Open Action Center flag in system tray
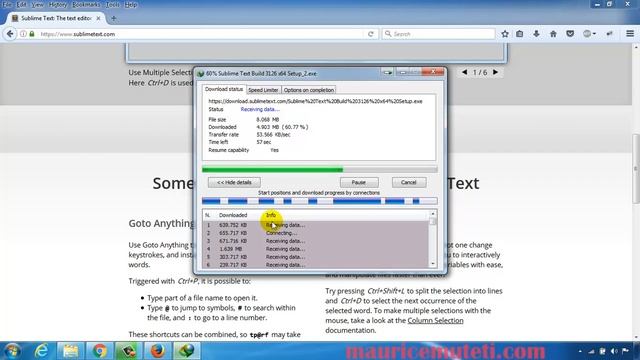Screen dimensions: 640x360 pyautogui.click(x=625, y=351)
